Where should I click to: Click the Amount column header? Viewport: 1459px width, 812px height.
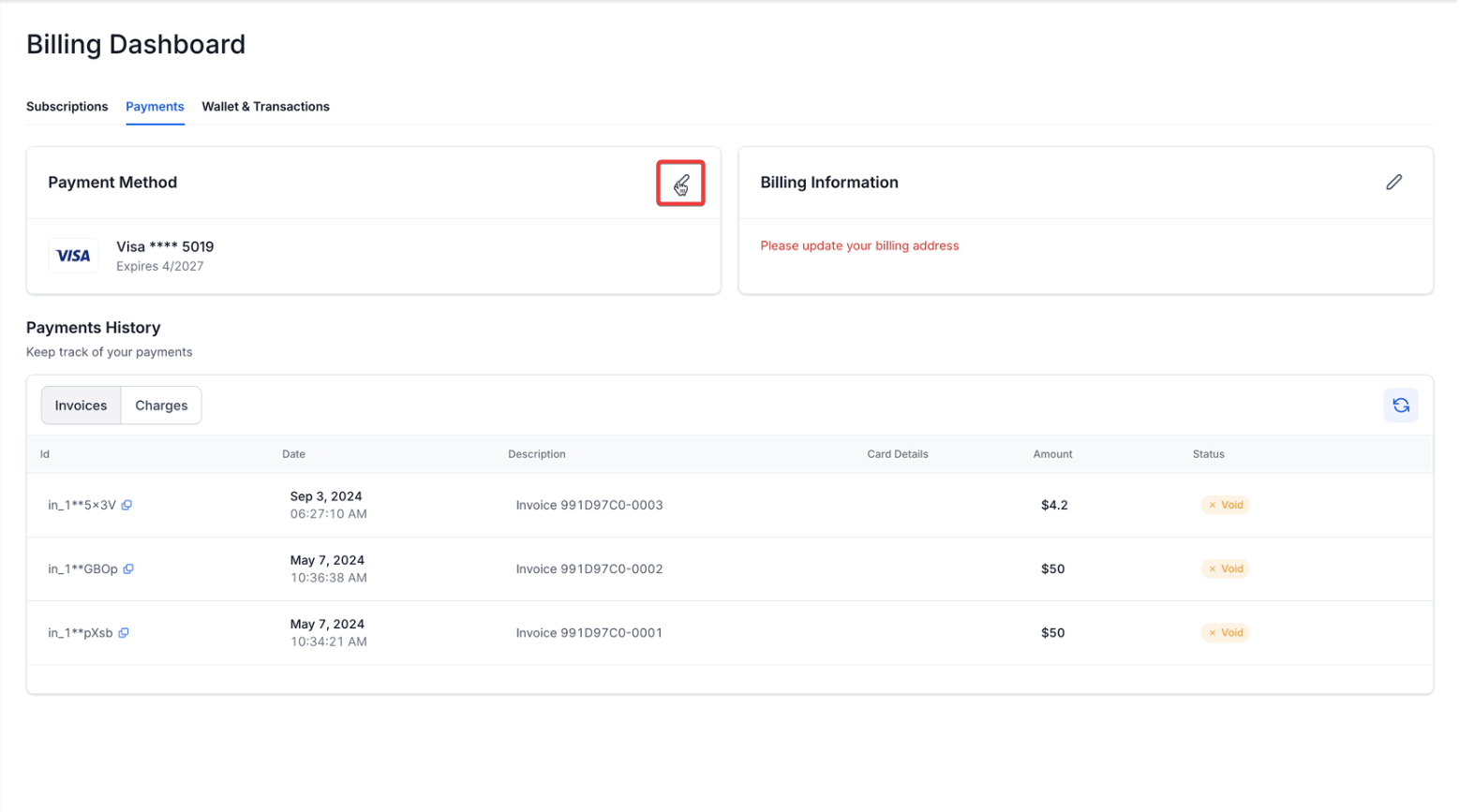click(1052, 454)
